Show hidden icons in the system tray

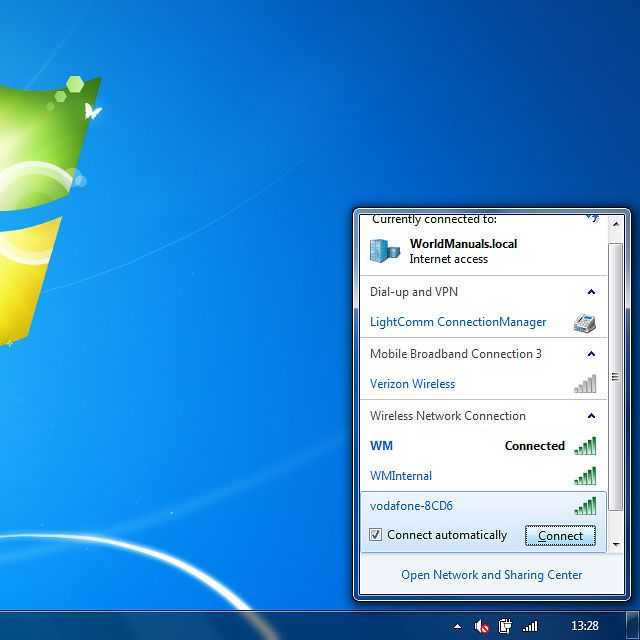pos(458,626)
